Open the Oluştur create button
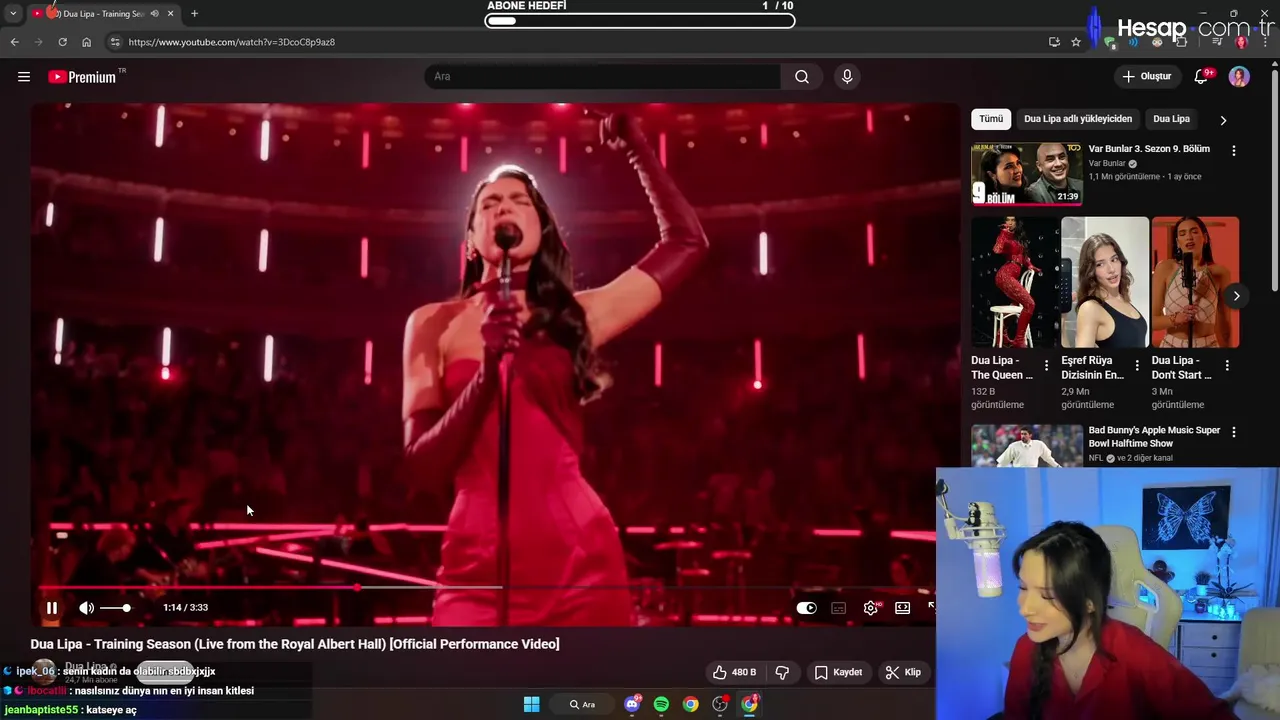1280x720 pixels. 1146,77
